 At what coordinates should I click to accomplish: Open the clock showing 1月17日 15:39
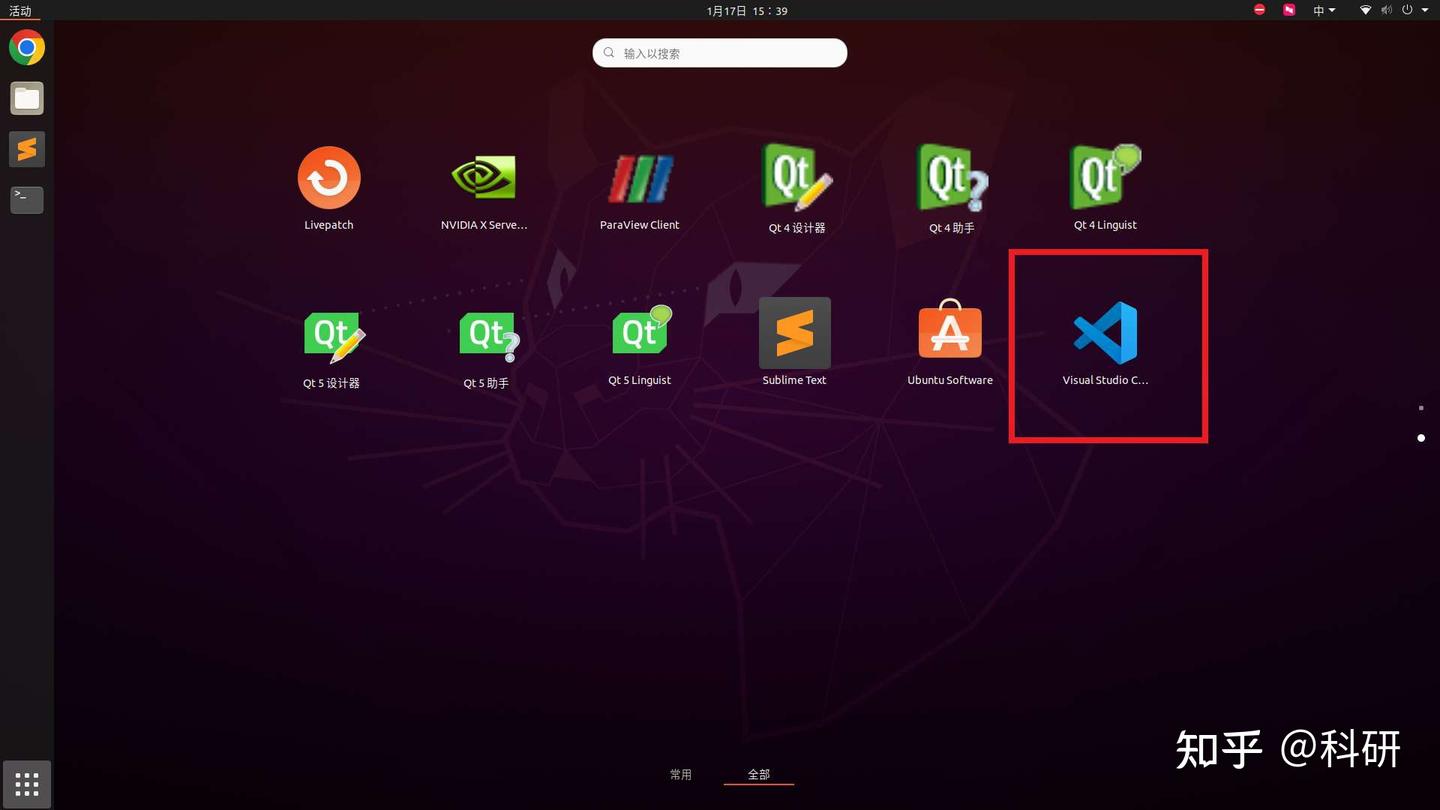(x=747, y=11)
